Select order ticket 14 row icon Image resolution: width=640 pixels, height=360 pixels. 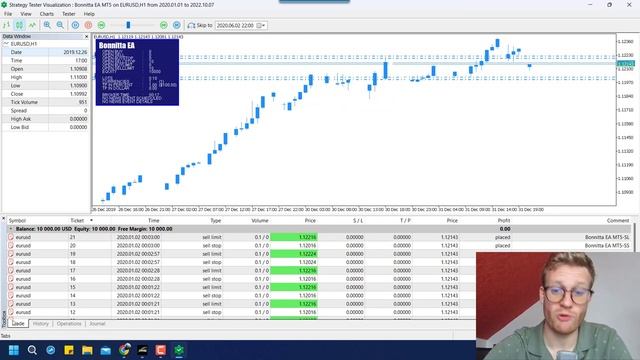point(11,296)
